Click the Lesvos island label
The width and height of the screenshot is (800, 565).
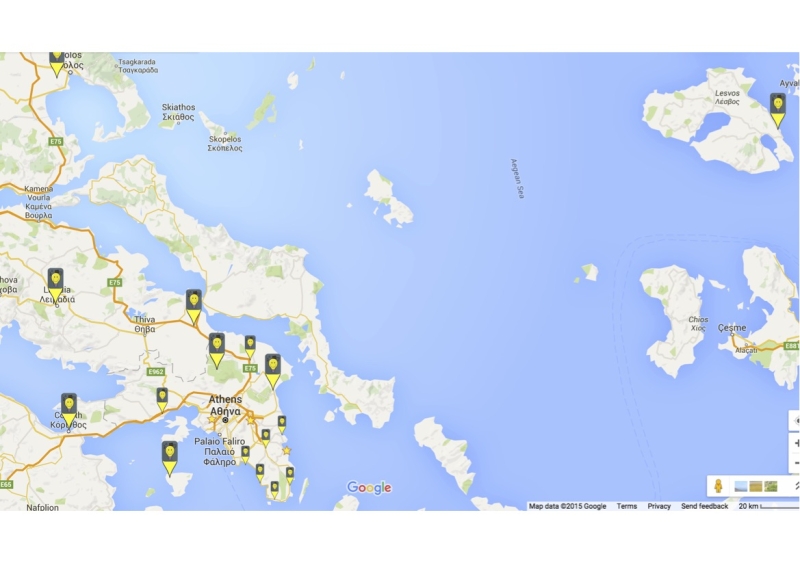click(727, 97)
